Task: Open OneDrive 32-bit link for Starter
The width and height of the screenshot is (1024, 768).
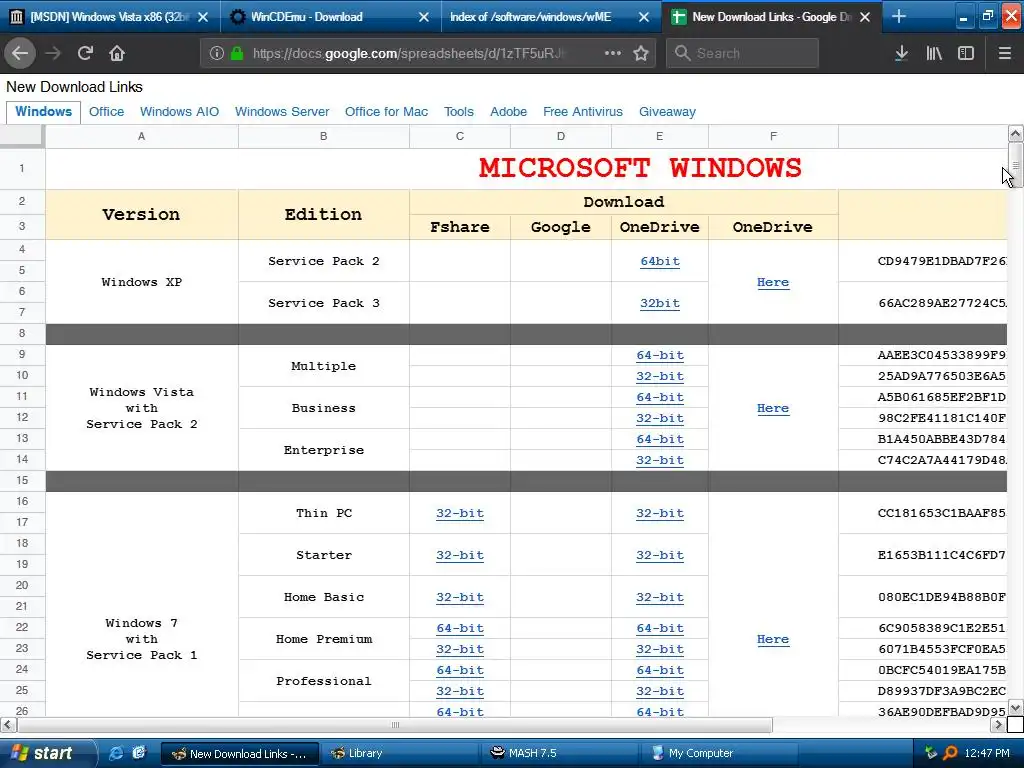Action: point(660,555)
